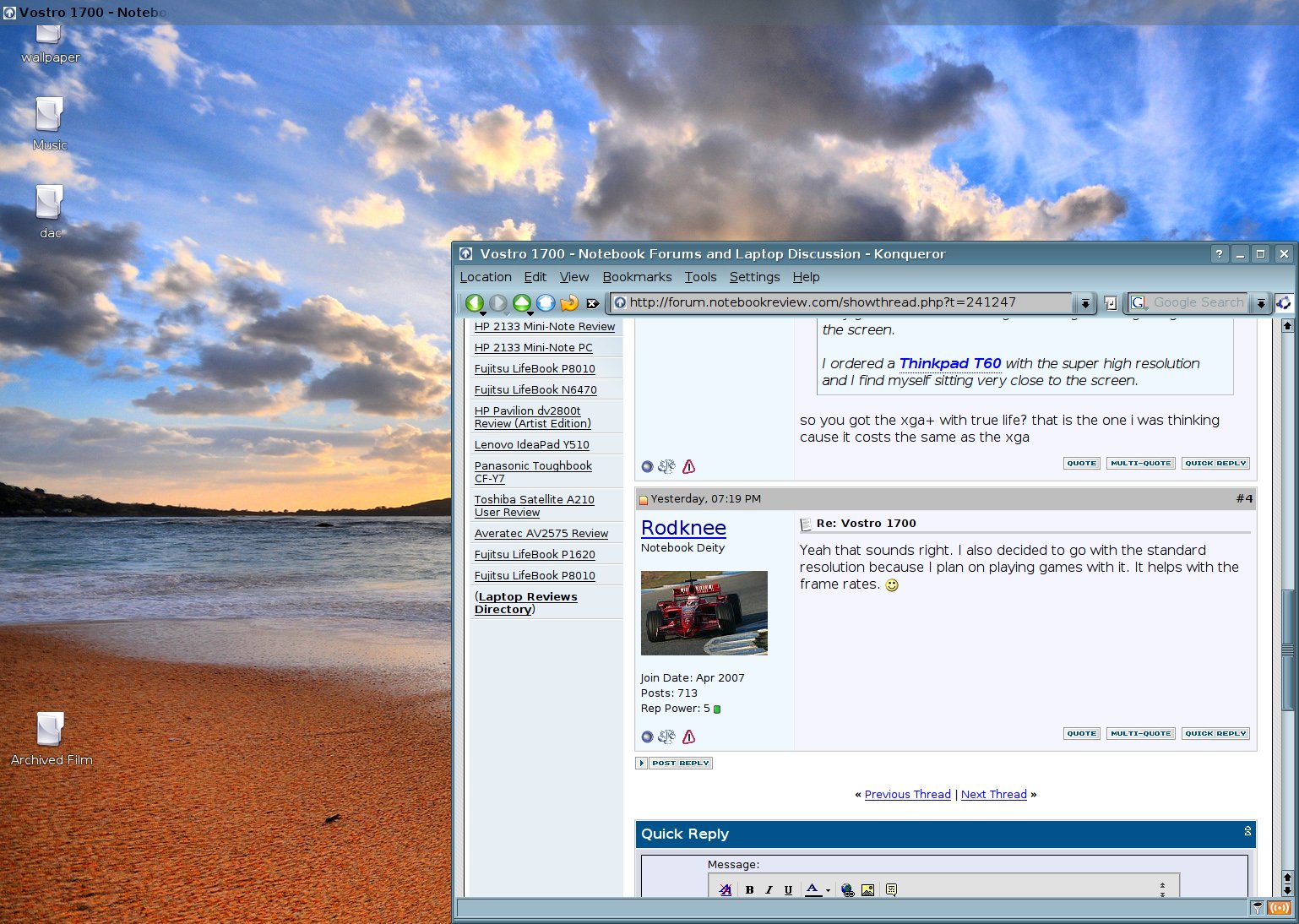Open the Next Thread link

tap(994, 795)
